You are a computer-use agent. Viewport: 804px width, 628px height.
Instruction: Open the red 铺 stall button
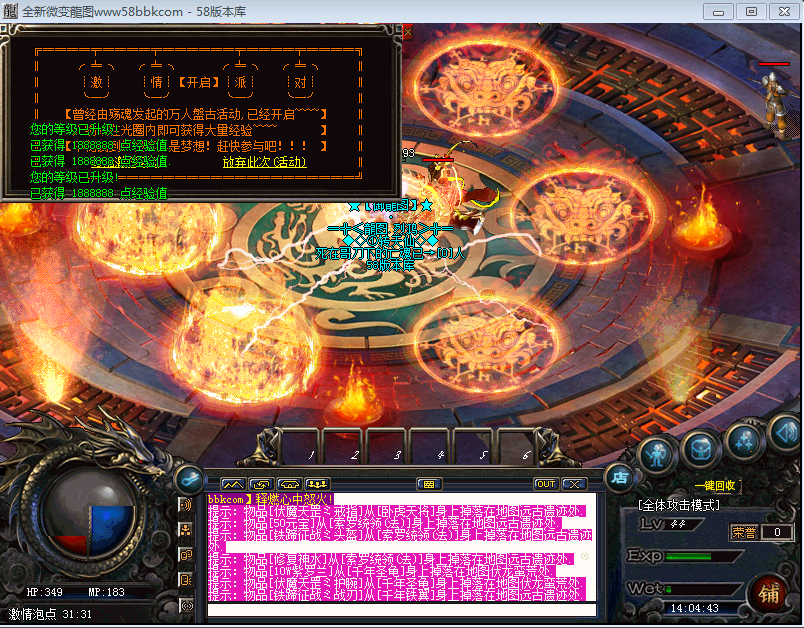(x=769, y=594)
